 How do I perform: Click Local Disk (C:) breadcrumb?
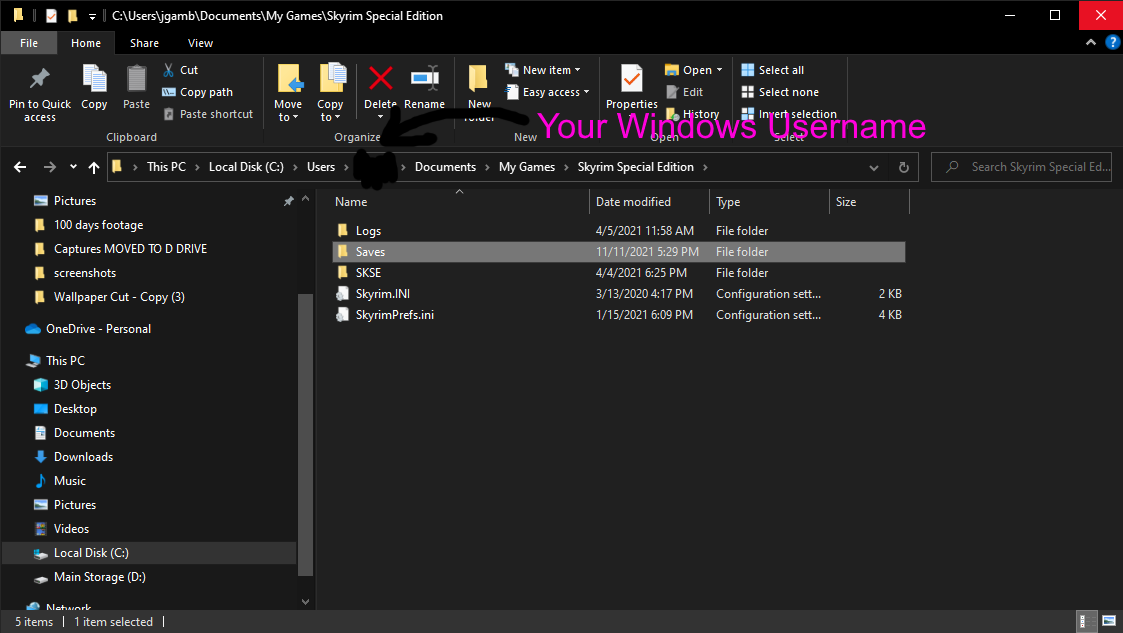coord(246,167)
